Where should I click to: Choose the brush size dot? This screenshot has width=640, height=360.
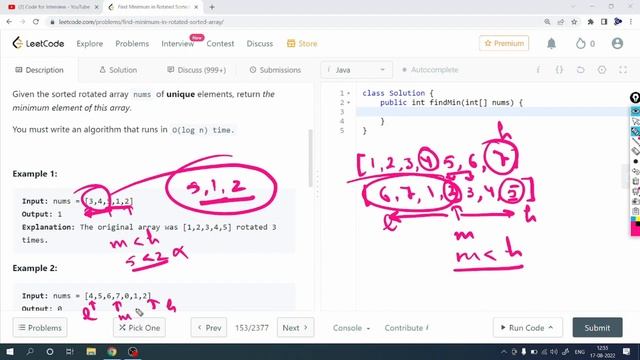[x=636, y=161]
